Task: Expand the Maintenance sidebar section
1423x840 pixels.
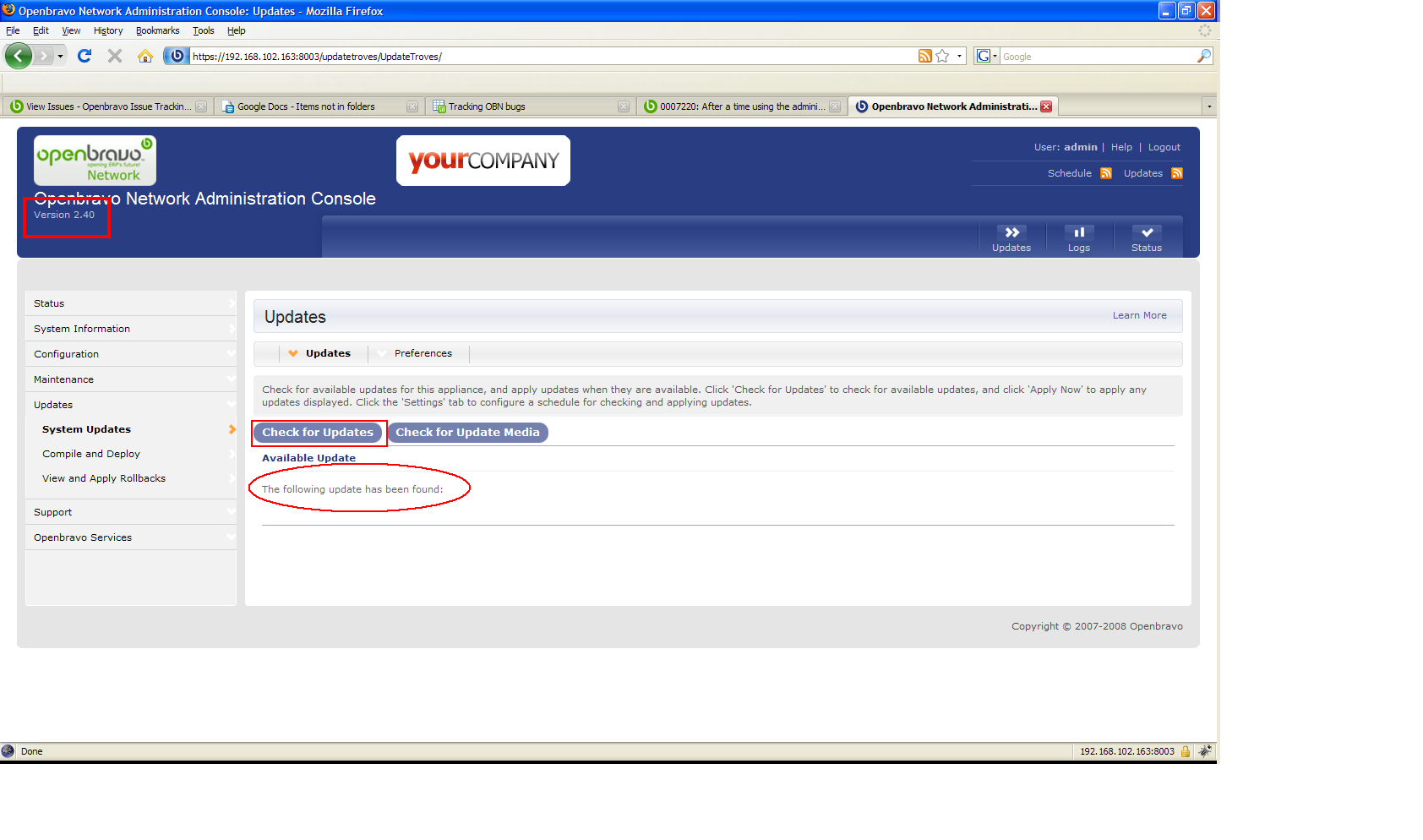Action: pyautogui.click(x=130, y=379)
